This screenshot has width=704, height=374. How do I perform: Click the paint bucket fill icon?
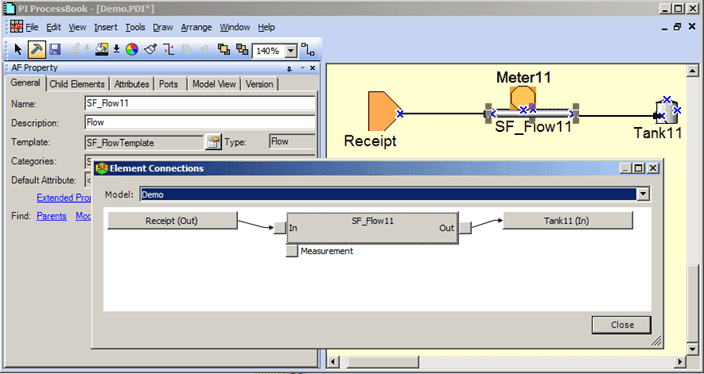102,50
